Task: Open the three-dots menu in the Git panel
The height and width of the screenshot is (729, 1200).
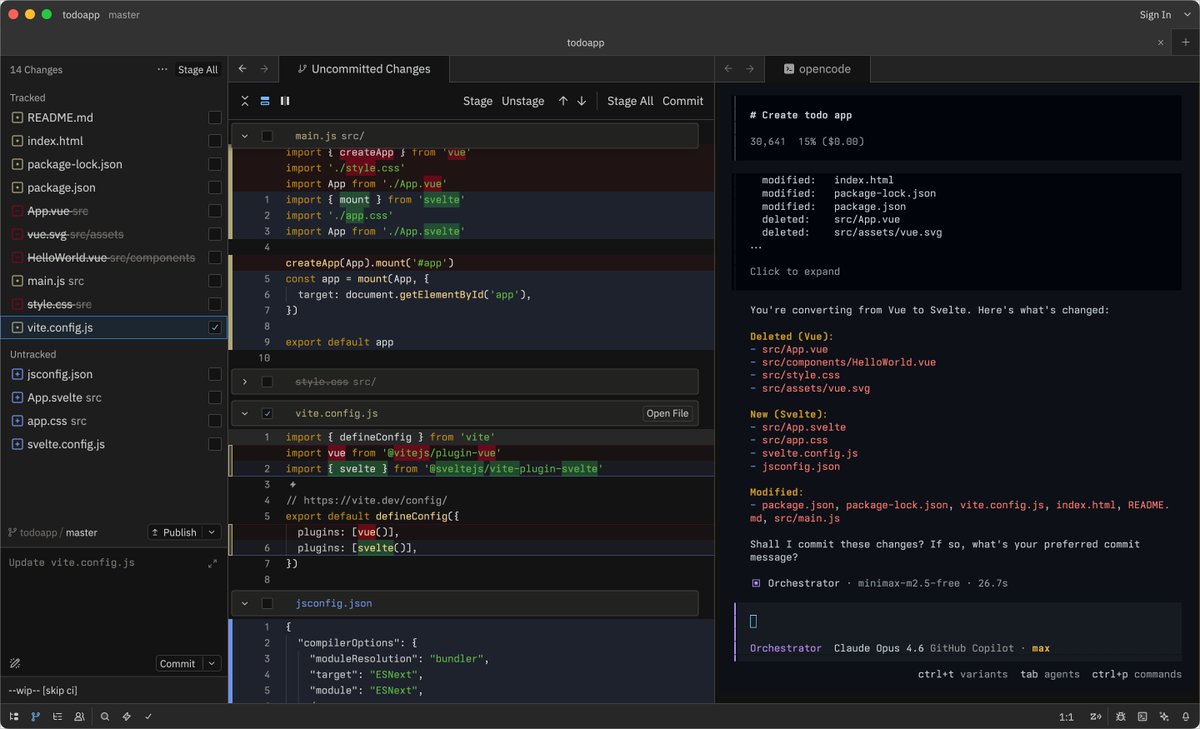Action: pyautogui.click(x=162, y=70)
